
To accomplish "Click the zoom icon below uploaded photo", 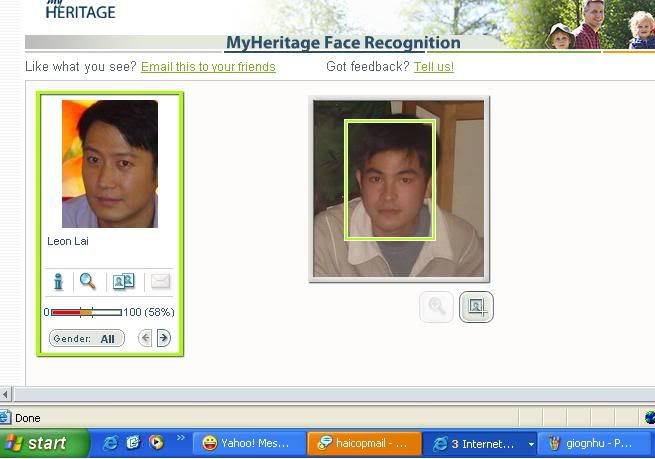I will (436, 307).
